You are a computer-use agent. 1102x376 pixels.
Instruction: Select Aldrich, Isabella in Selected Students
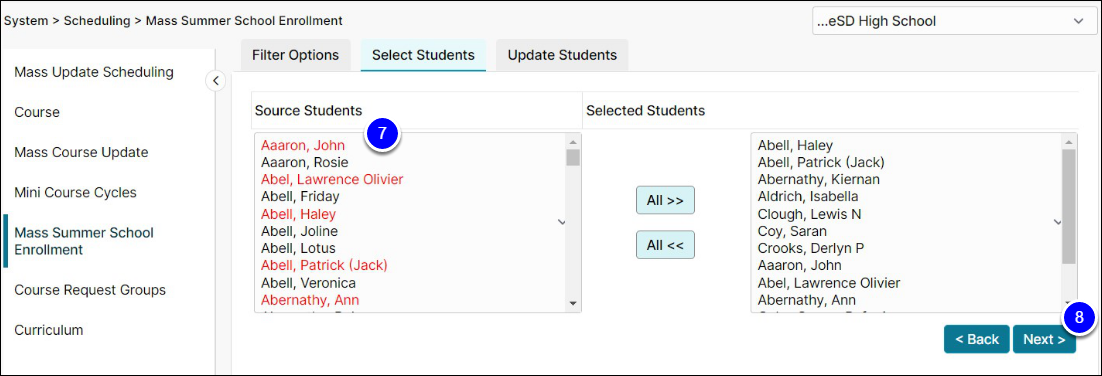point(808,197)
